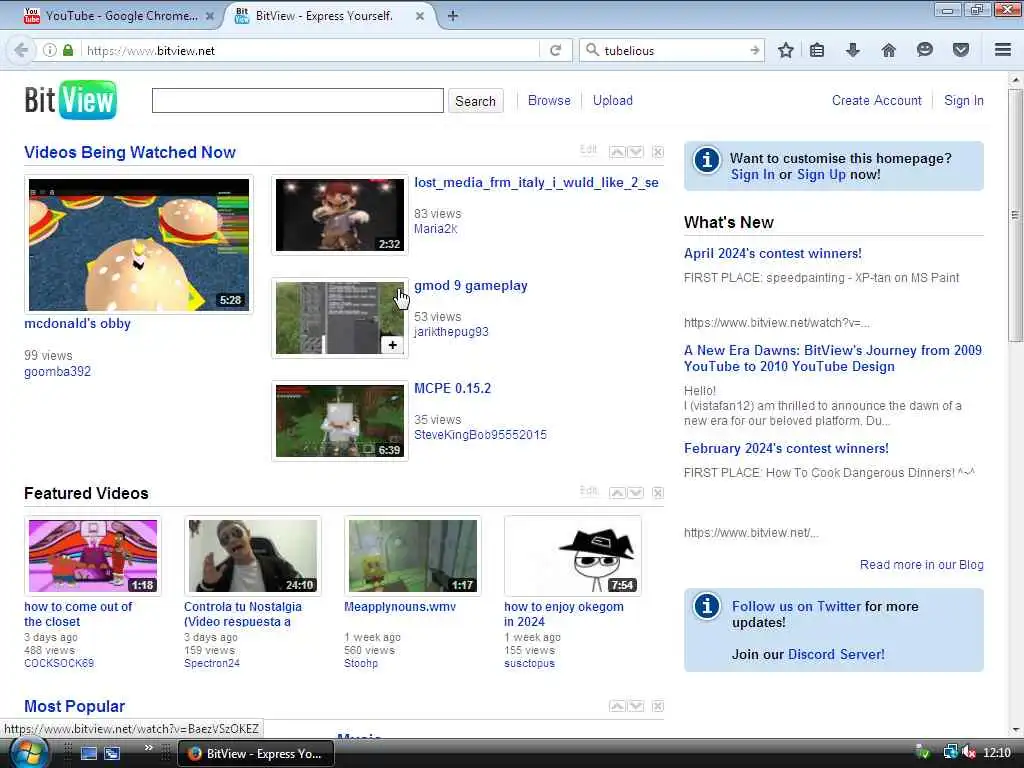Screen dimensions: 1024x768
Task: Click the BitView logo
Action: coord(71,100)
